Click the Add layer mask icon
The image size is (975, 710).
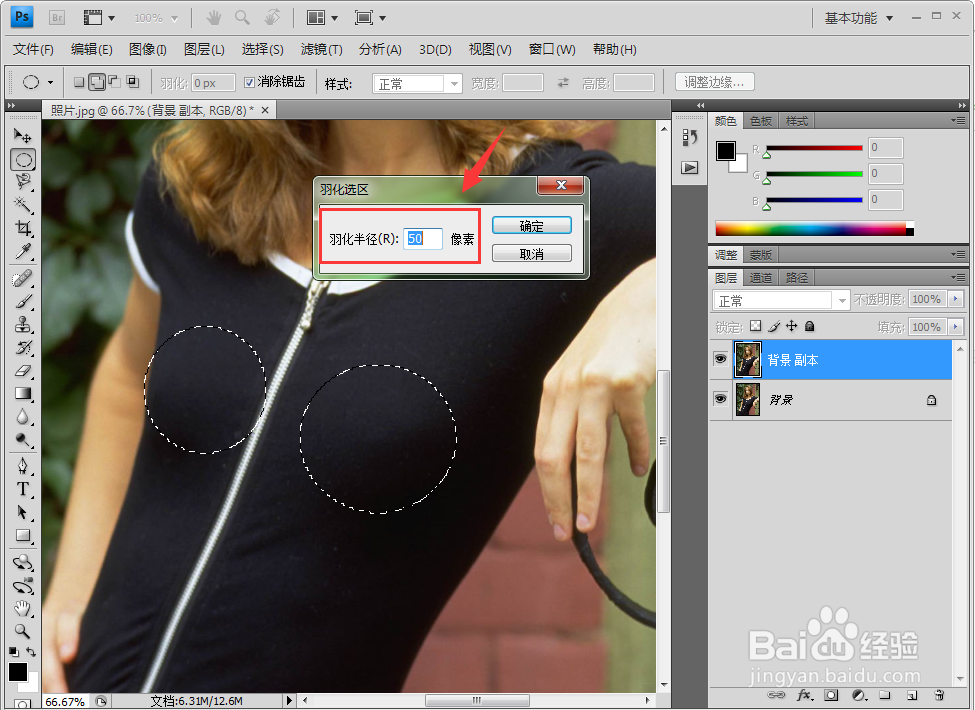pos(830,695)
